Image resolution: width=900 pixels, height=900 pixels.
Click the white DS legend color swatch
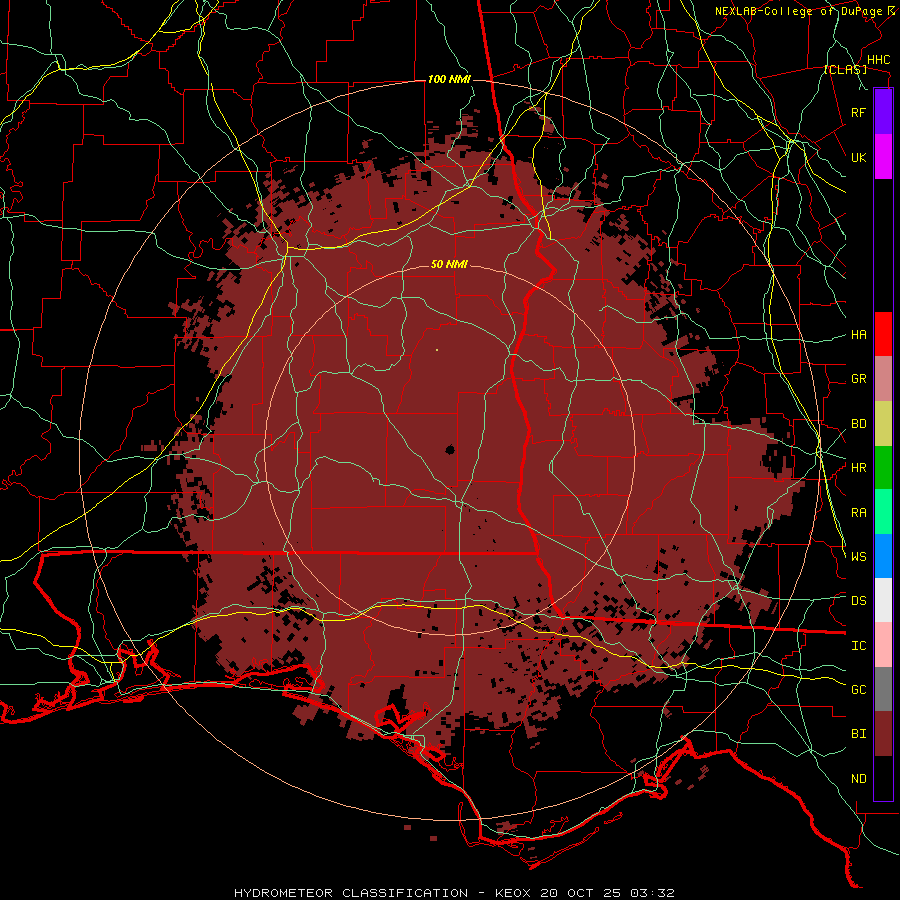883,600
